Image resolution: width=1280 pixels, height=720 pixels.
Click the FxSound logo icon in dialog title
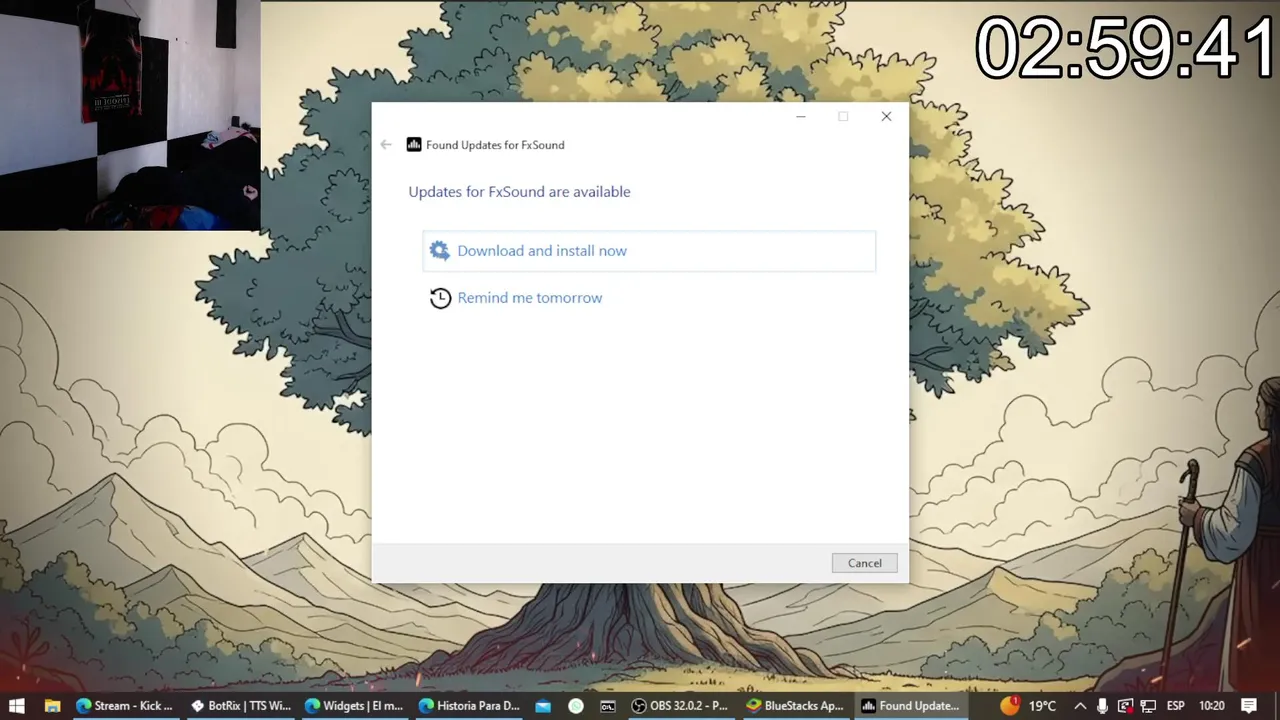[414, 145]
